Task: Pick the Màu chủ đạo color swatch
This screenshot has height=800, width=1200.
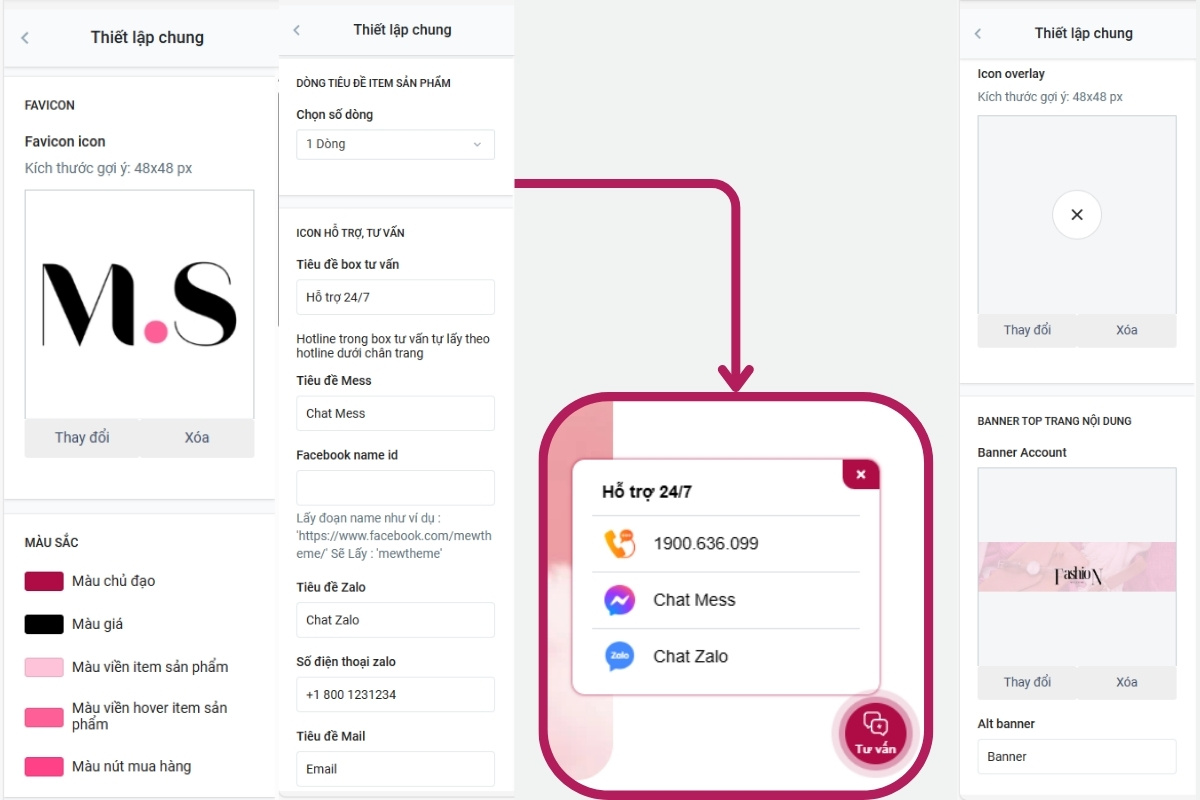Action: click(44, 581)
